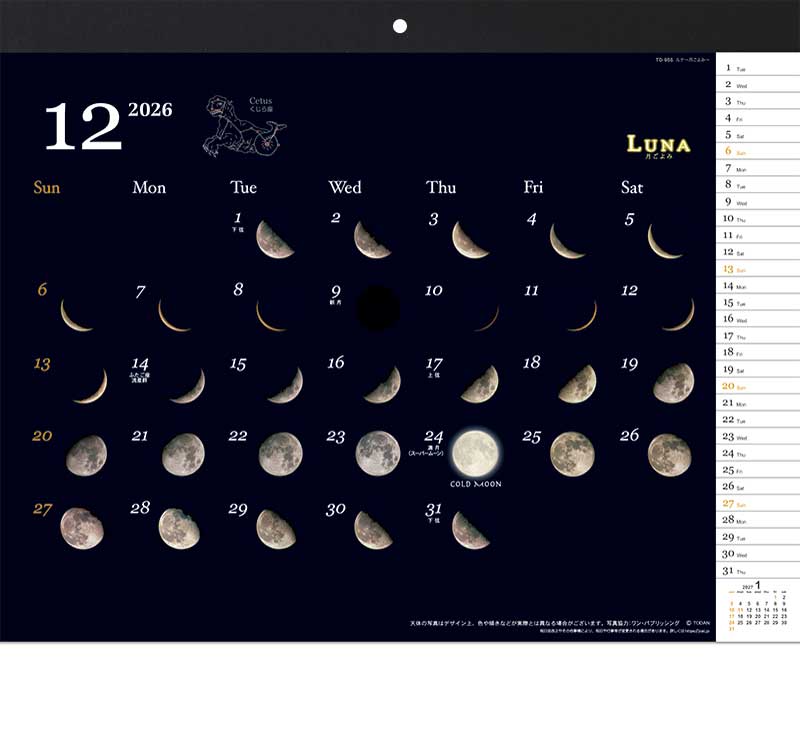Click the gold '20 Sun' row in the side list
800x747 pixels.
758,386
